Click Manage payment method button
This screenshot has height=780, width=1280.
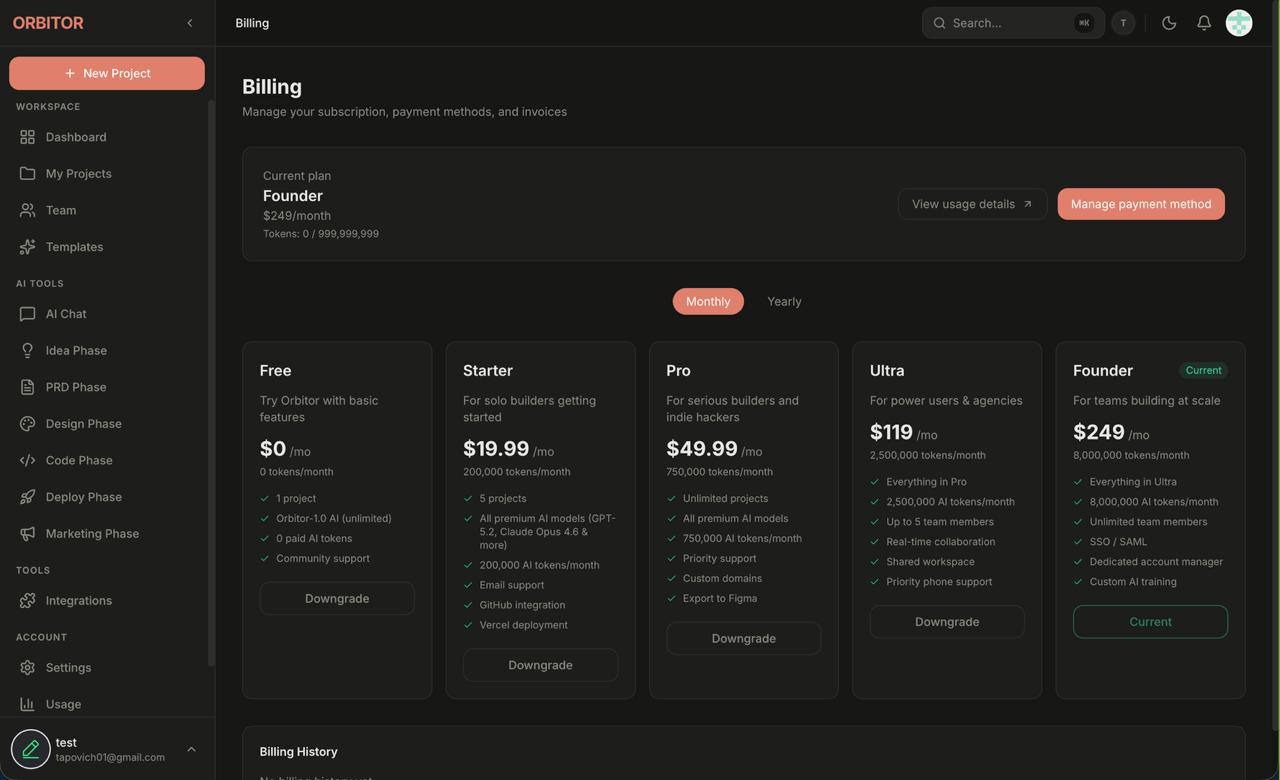point(1141,204)
